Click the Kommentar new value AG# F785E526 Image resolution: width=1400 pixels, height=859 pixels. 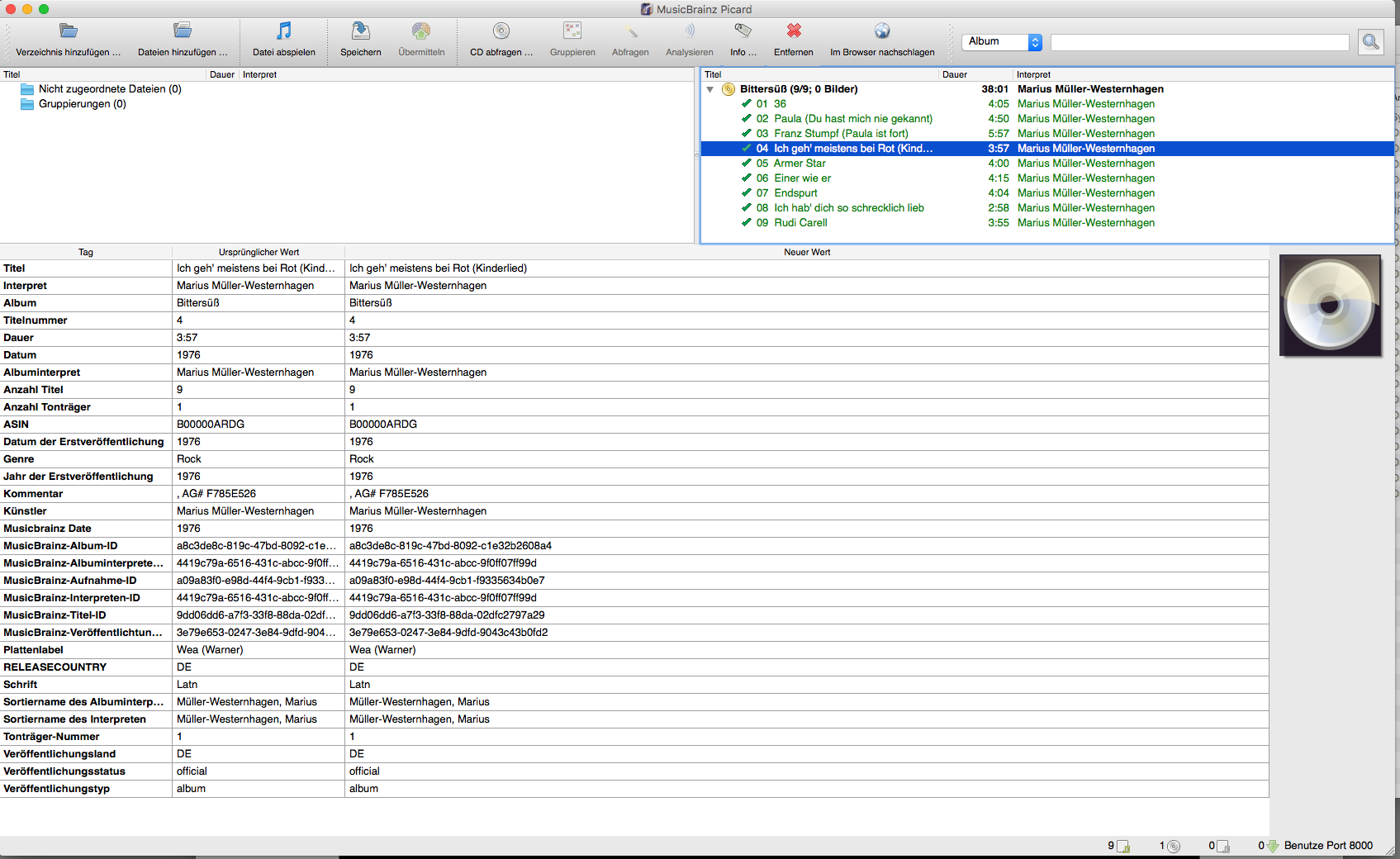pos(389,493)
